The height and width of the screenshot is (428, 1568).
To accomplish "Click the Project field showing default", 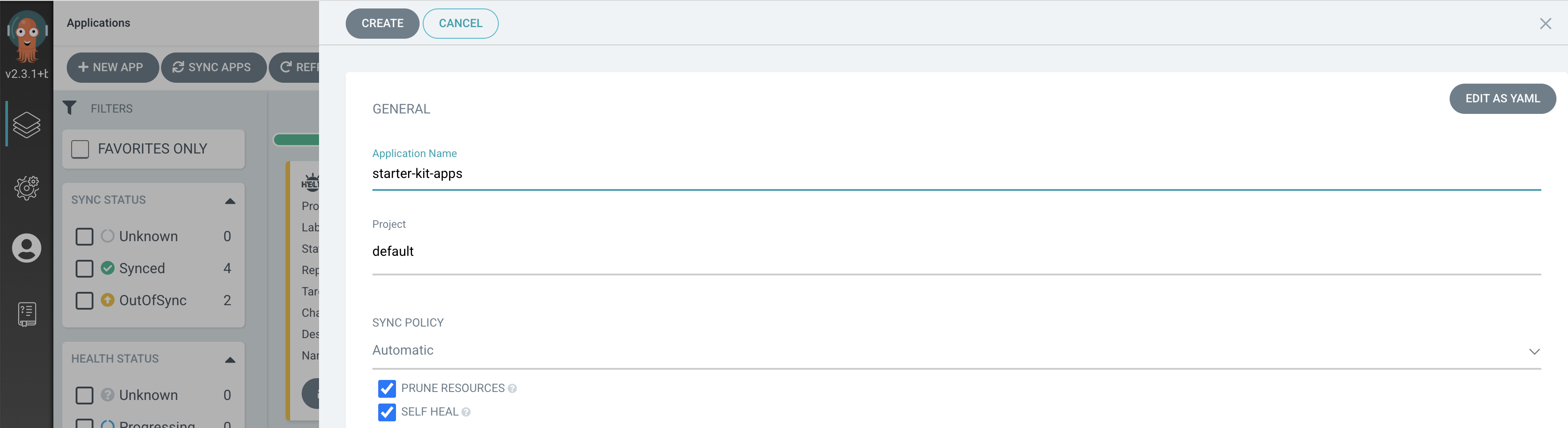I will pyautogui.click(x=956, y=251).
